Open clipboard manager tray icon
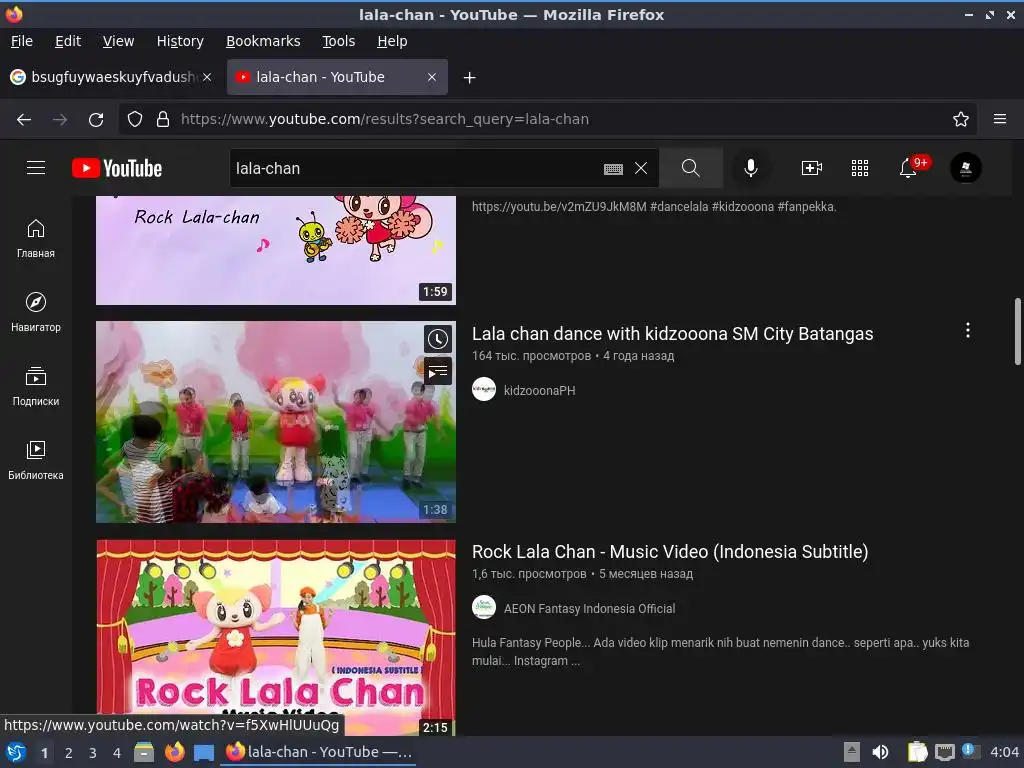This screenshot has width=1024, height=768. point(917,752)
